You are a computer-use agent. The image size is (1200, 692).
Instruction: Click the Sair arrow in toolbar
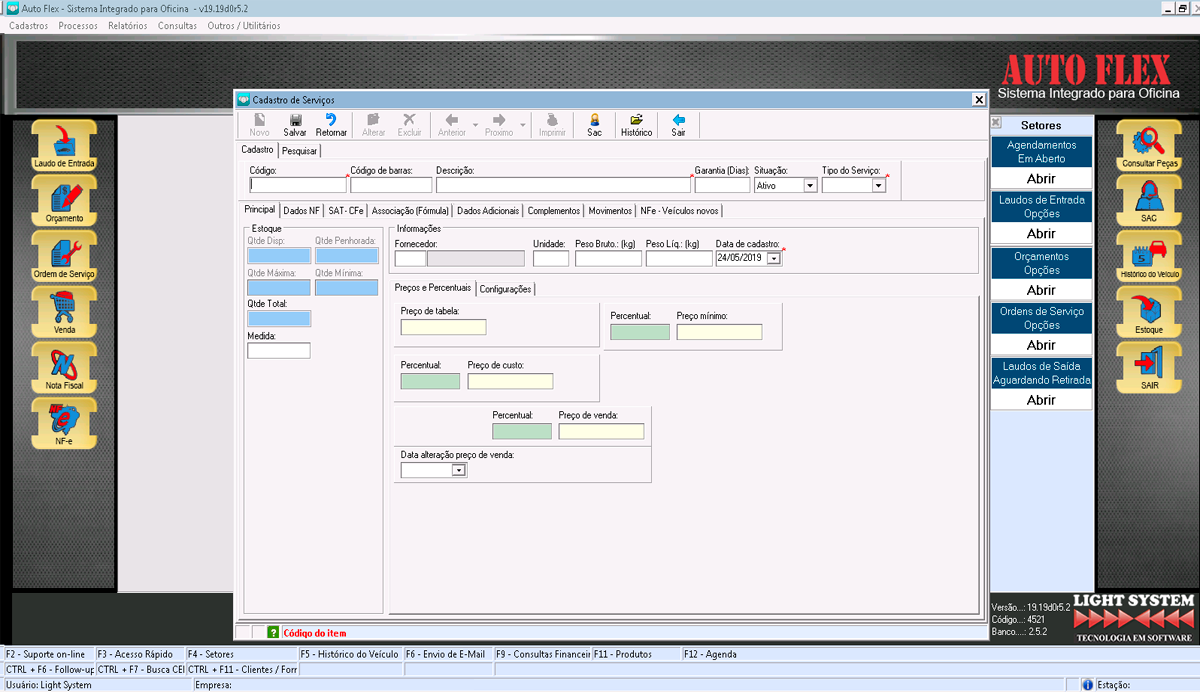679,125
